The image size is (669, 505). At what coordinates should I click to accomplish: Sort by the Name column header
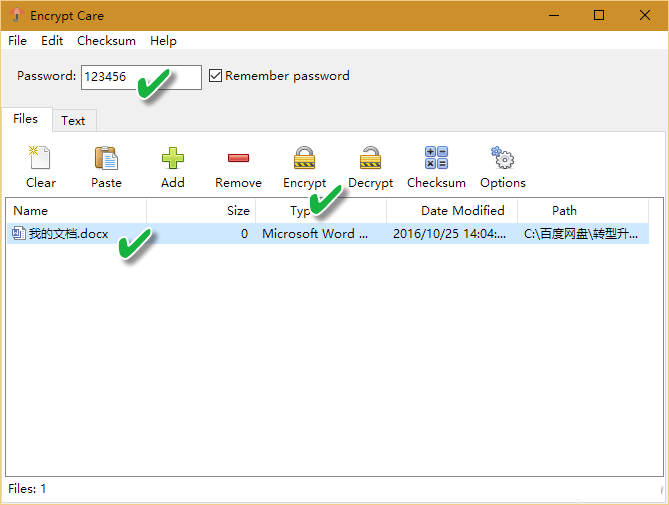76,210
